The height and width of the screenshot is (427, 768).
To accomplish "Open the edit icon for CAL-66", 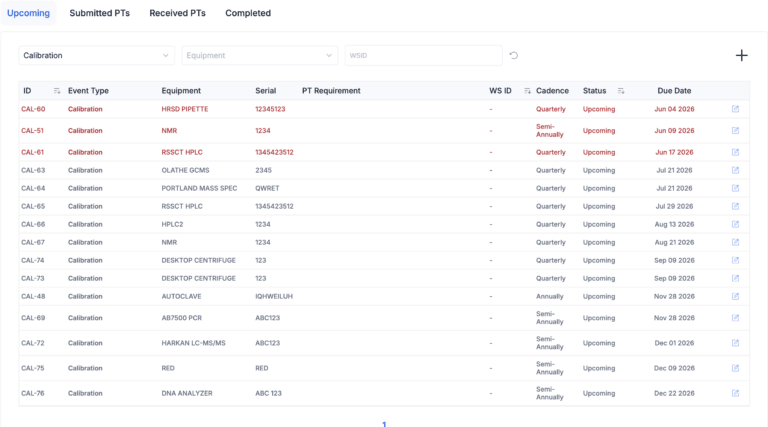I will 735,224.
